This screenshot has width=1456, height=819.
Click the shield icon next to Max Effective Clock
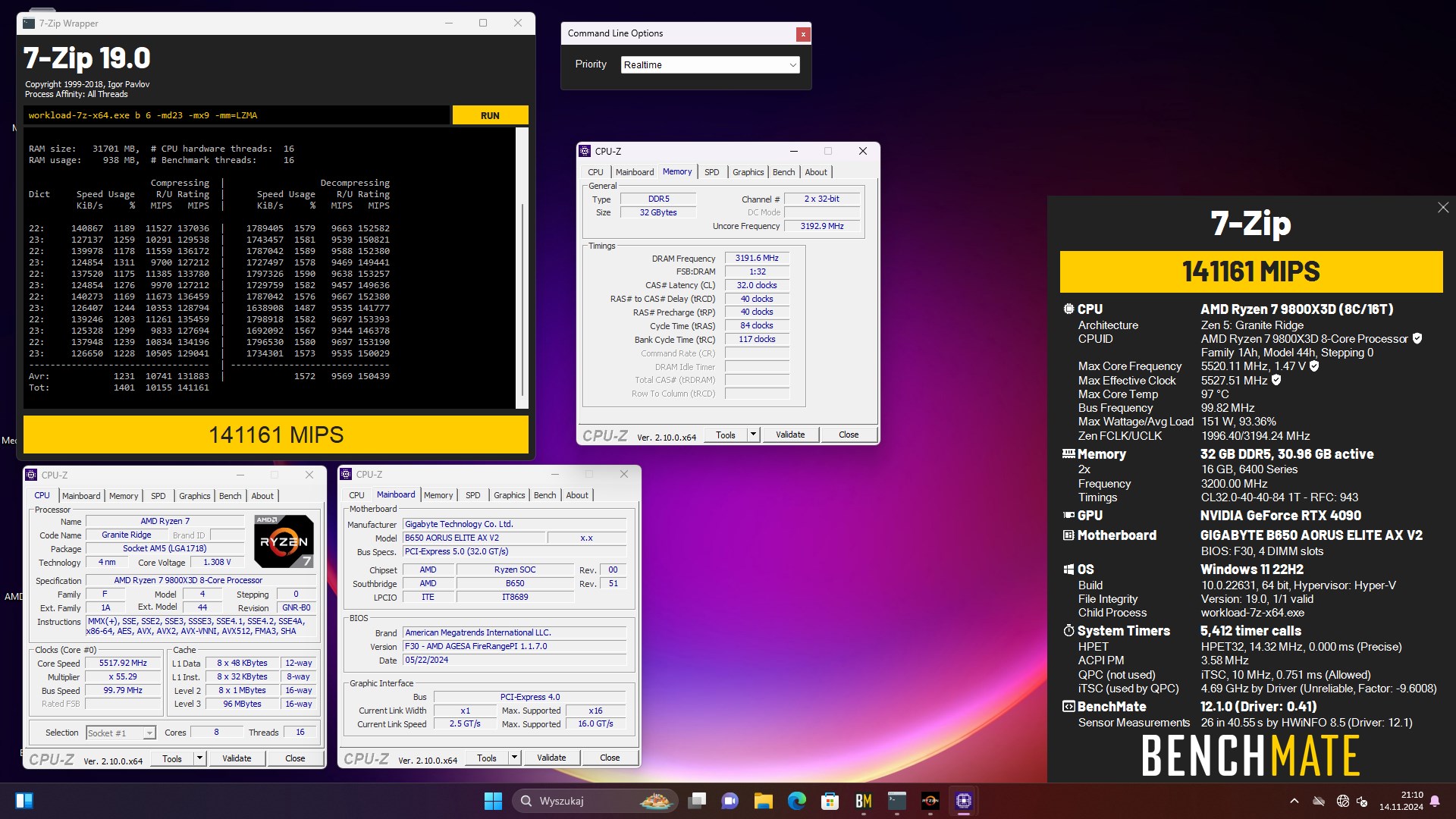(x=1276, y=380)
